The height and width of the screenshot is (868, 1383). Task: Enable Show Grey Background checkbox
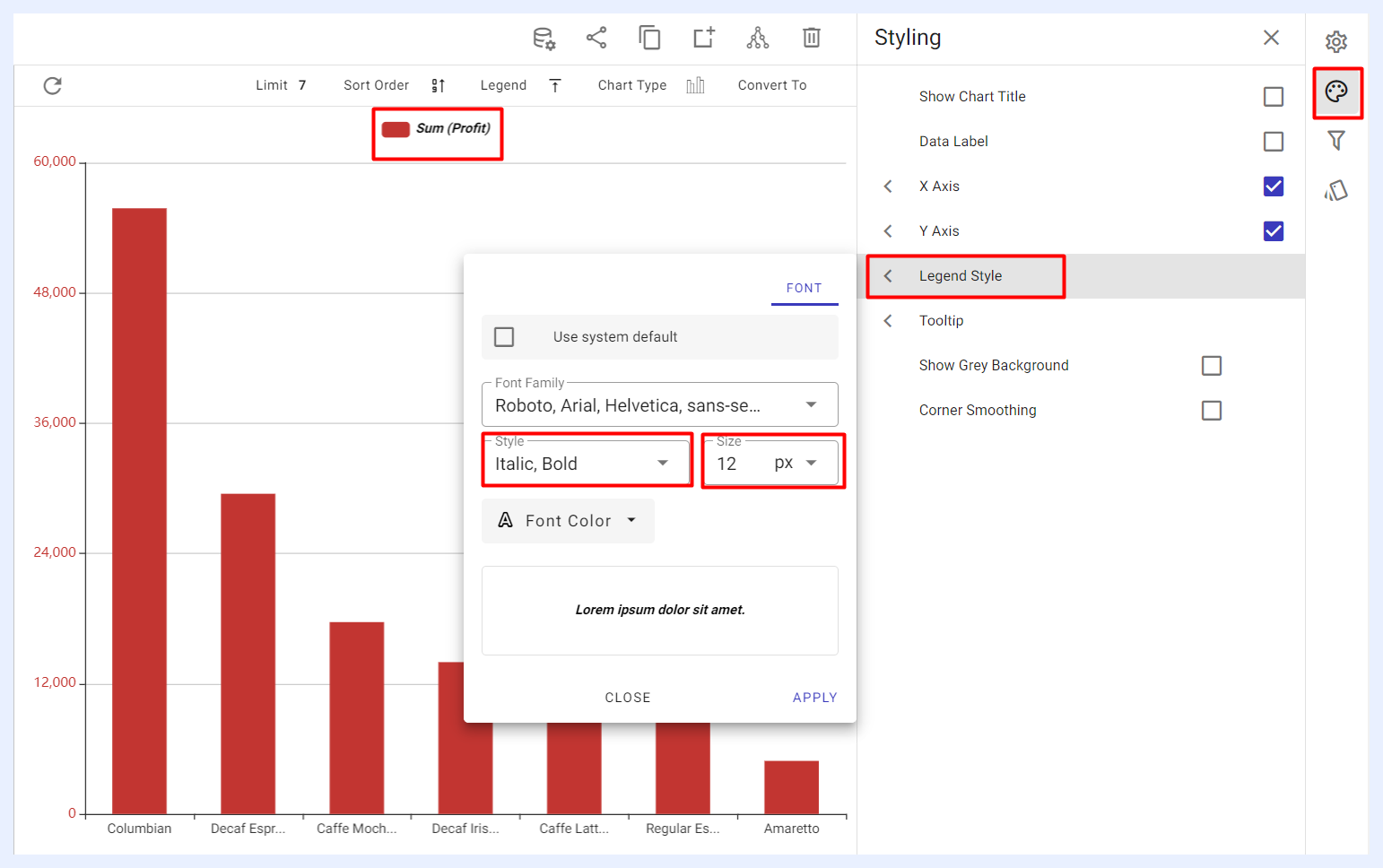click(x=1212, y=366)
